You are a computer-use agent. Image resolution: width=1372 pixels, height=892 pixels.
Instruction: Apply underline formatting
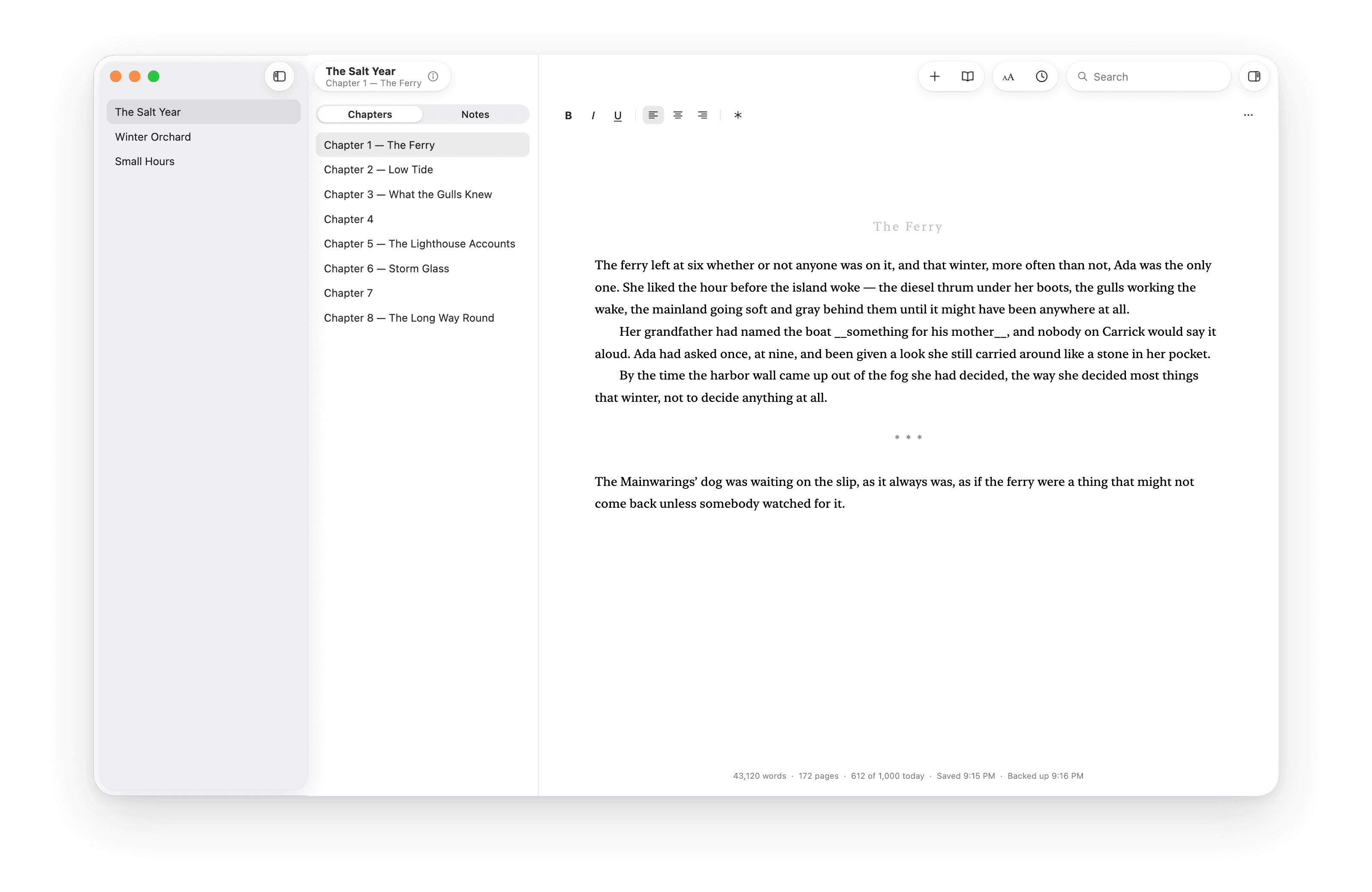coord(617,115)
